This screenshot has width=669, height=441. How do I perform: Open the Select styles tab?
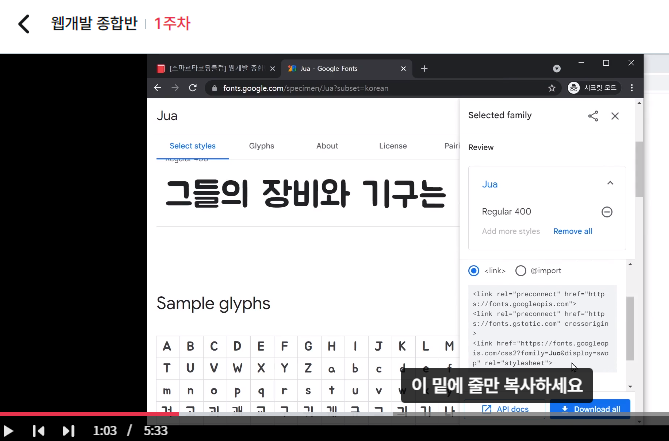pos(192,146)
